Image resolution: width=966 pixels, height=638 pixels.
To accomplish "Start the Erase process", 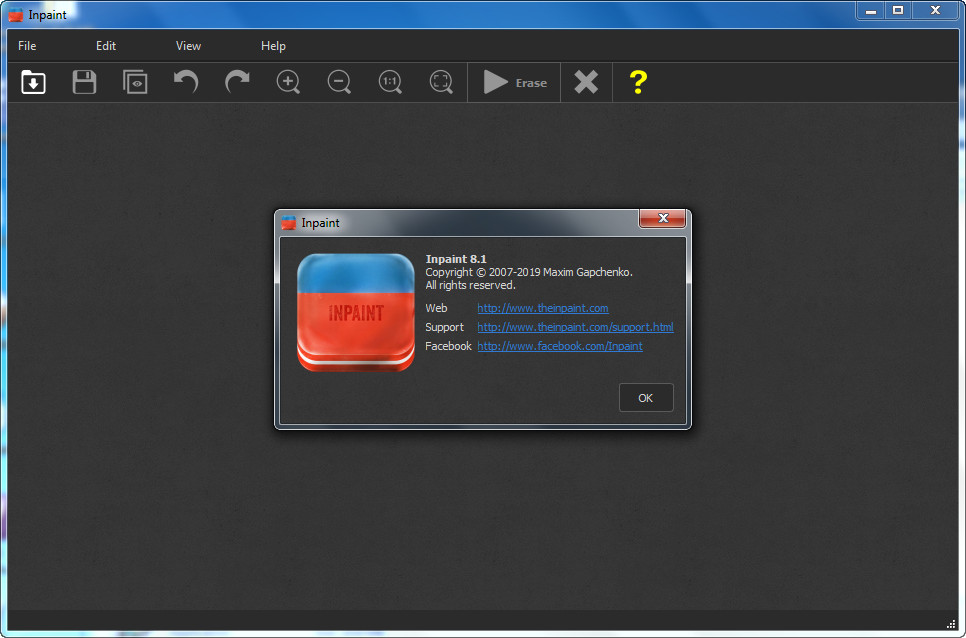I will pyautogui.click(x=514, y=82).
